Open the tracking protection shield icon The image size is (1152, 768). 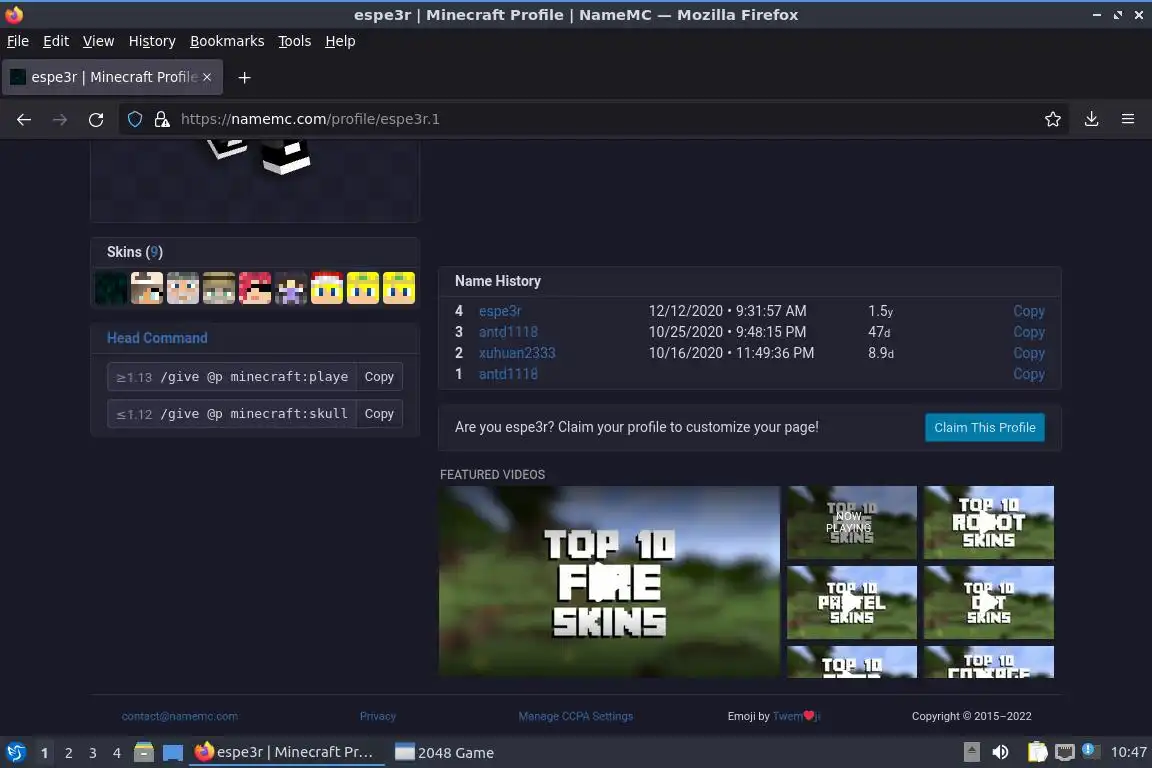[134, 119]
